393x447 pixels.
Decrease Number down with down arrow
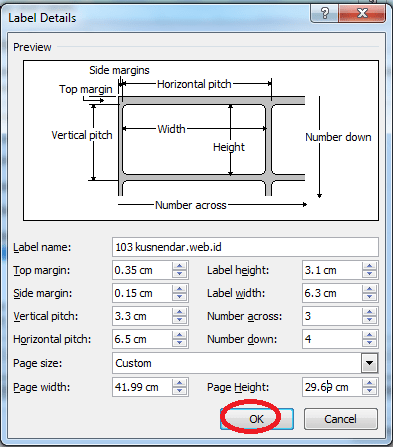tap(370, 343)
